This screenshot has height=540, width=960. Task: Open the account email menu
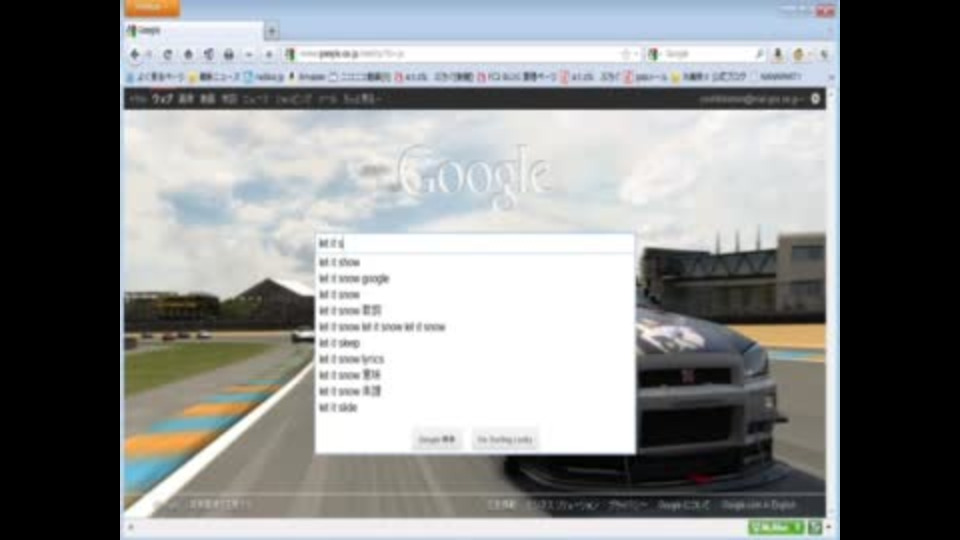click(752, 99)
